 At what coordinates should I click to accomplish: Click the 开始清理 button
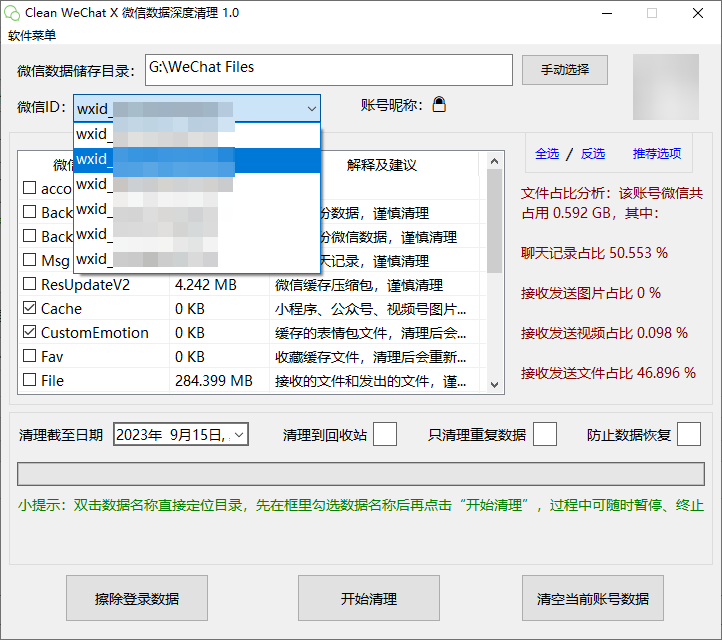(x=369, y=598)
